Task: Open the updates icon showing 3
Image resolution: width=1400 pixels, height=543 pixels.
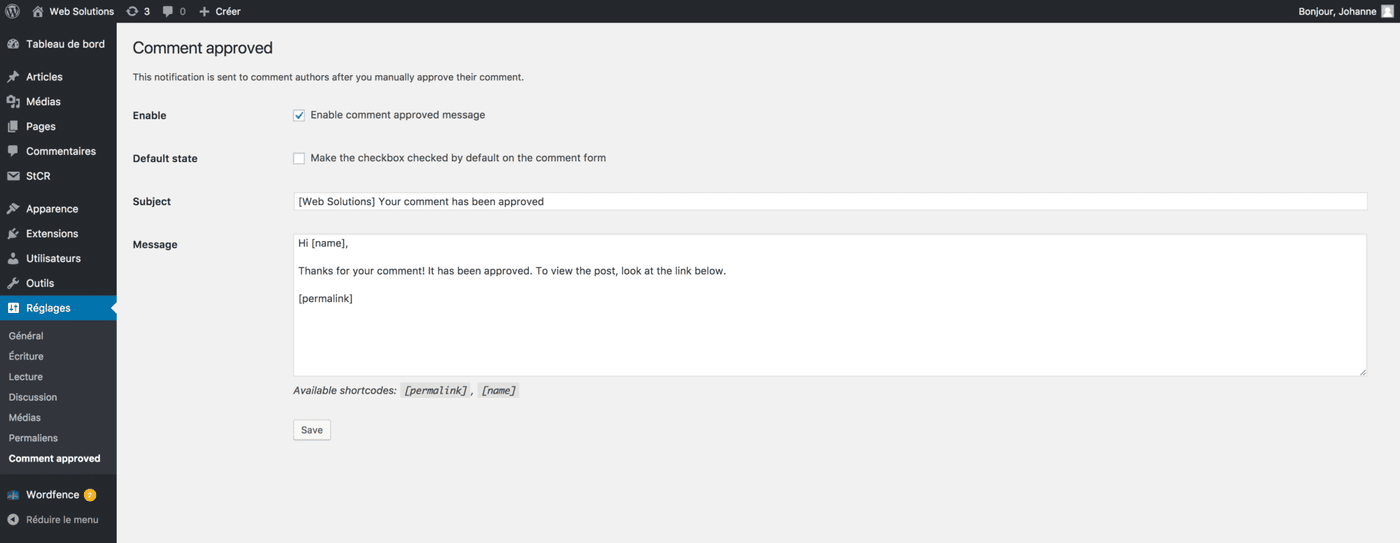Action: pos(132,11)
